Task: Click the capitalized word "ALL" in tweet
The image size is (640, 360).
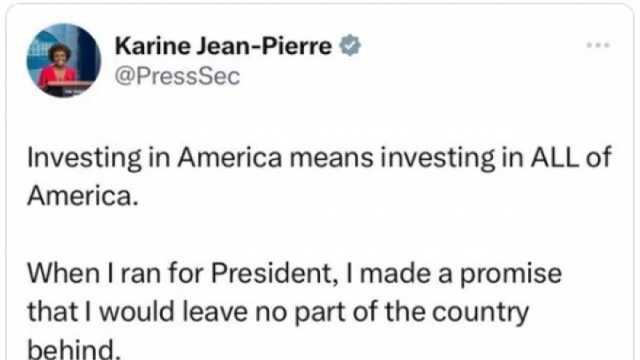Action: point(555,157)
